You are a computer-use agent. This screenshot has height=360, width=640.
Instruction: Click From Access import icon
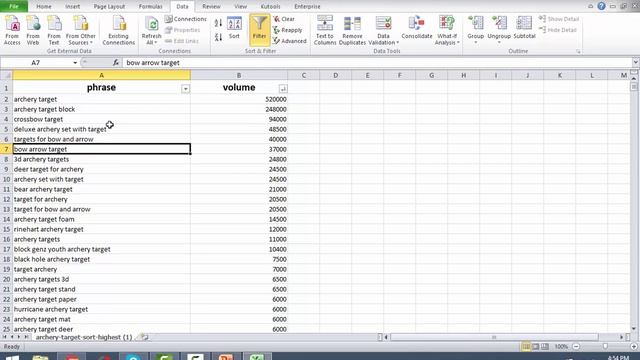[x=12, y=30]
